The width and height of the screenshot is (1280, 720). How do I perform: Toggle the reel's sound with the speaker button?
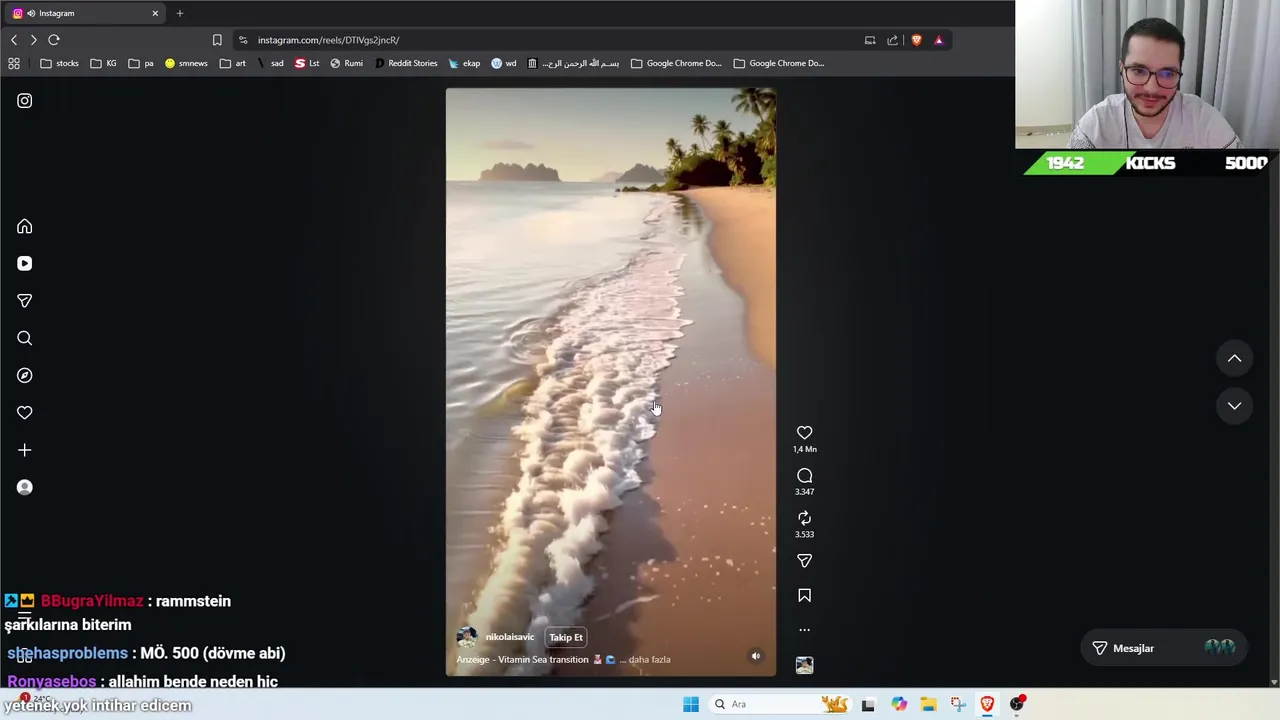coord(756,656)
